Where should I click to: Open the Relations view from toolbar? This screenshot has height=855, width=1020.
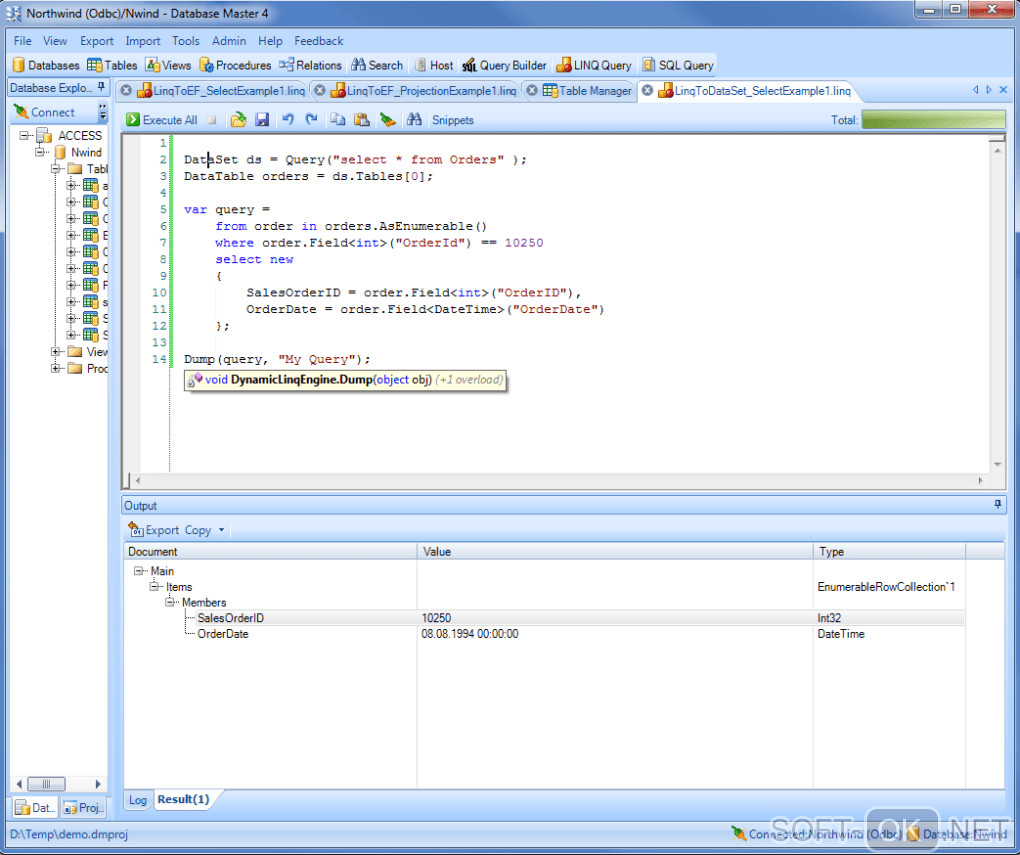[311, 65]
